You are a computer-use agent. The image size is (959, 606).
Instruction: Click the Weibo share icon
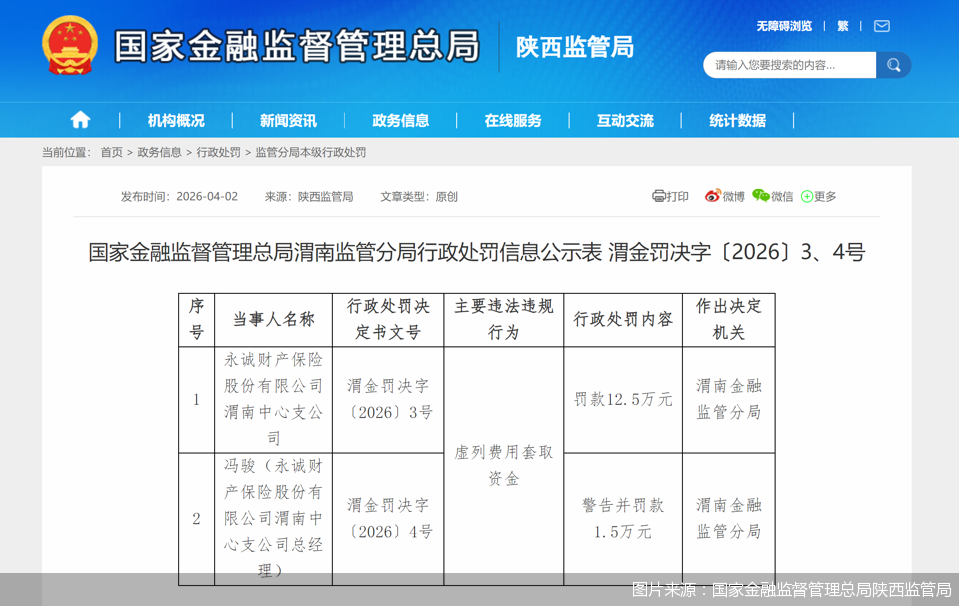pos(712,196)
